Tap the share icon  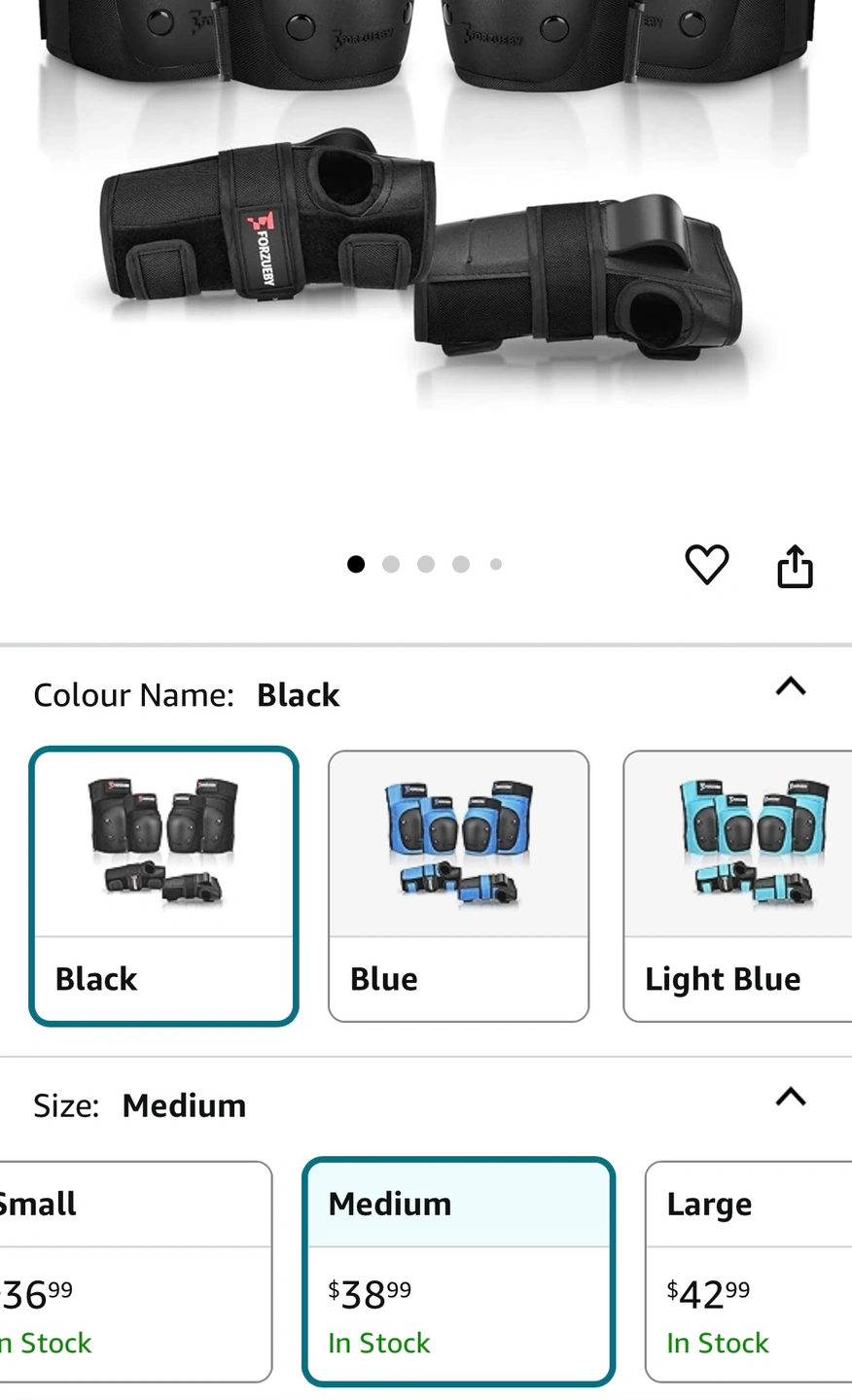tap(795, 567)
